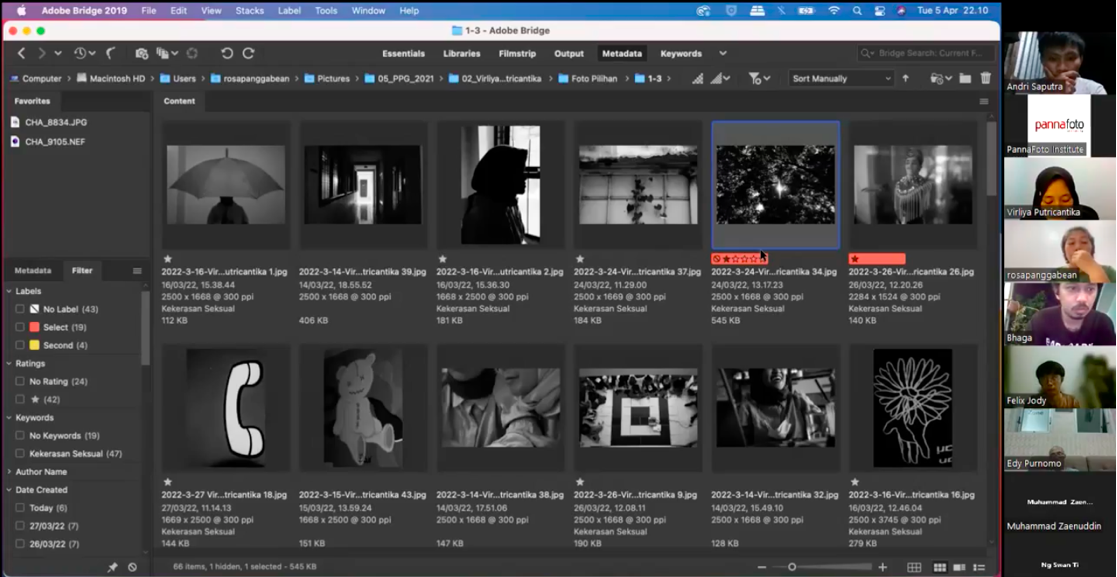
Task: Go back with the left arrow
Action: pos(21,53)
